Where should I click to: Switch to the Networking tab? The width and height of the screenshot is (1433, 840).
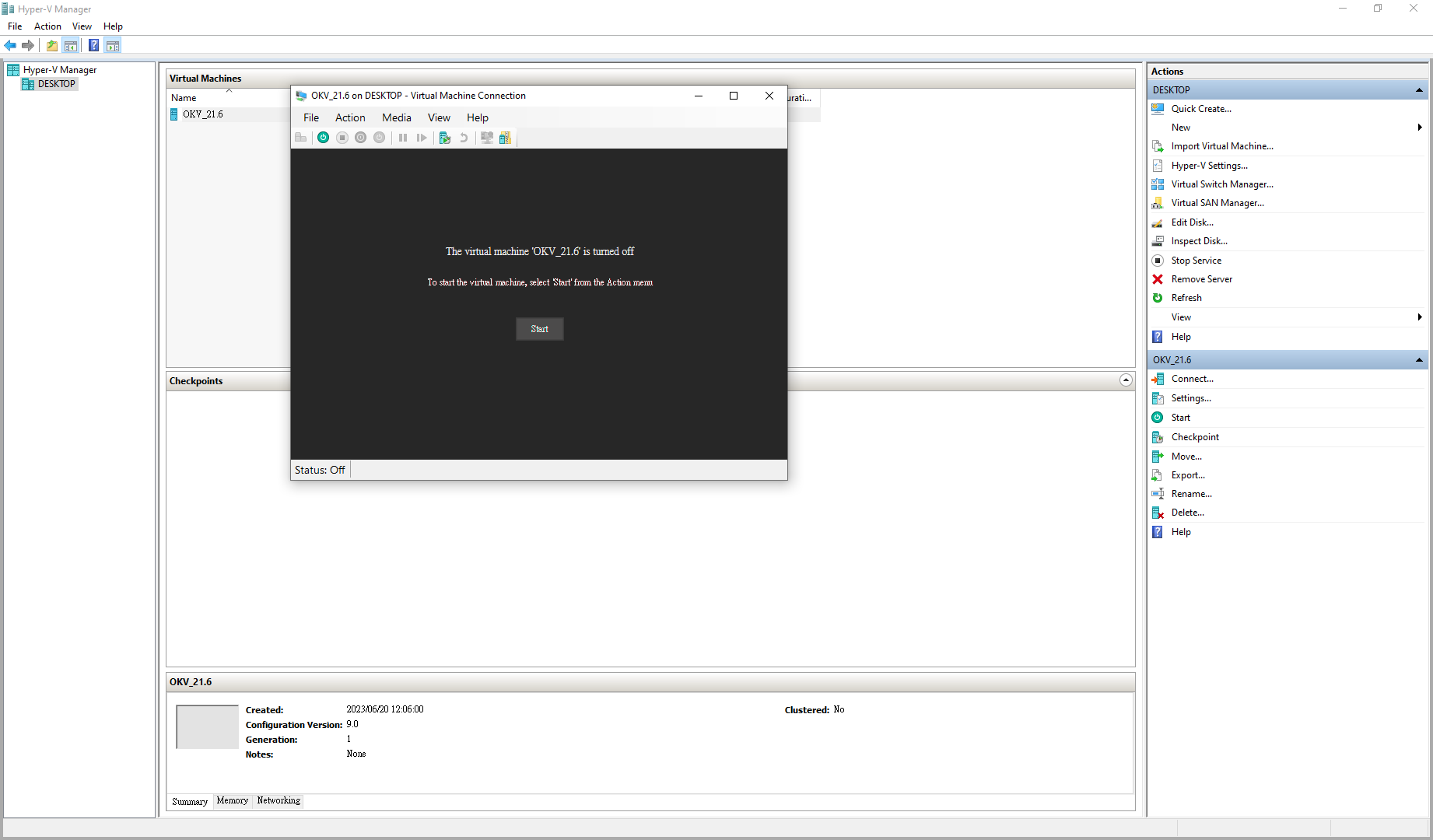pyautogui.click(x=278, y=800)
